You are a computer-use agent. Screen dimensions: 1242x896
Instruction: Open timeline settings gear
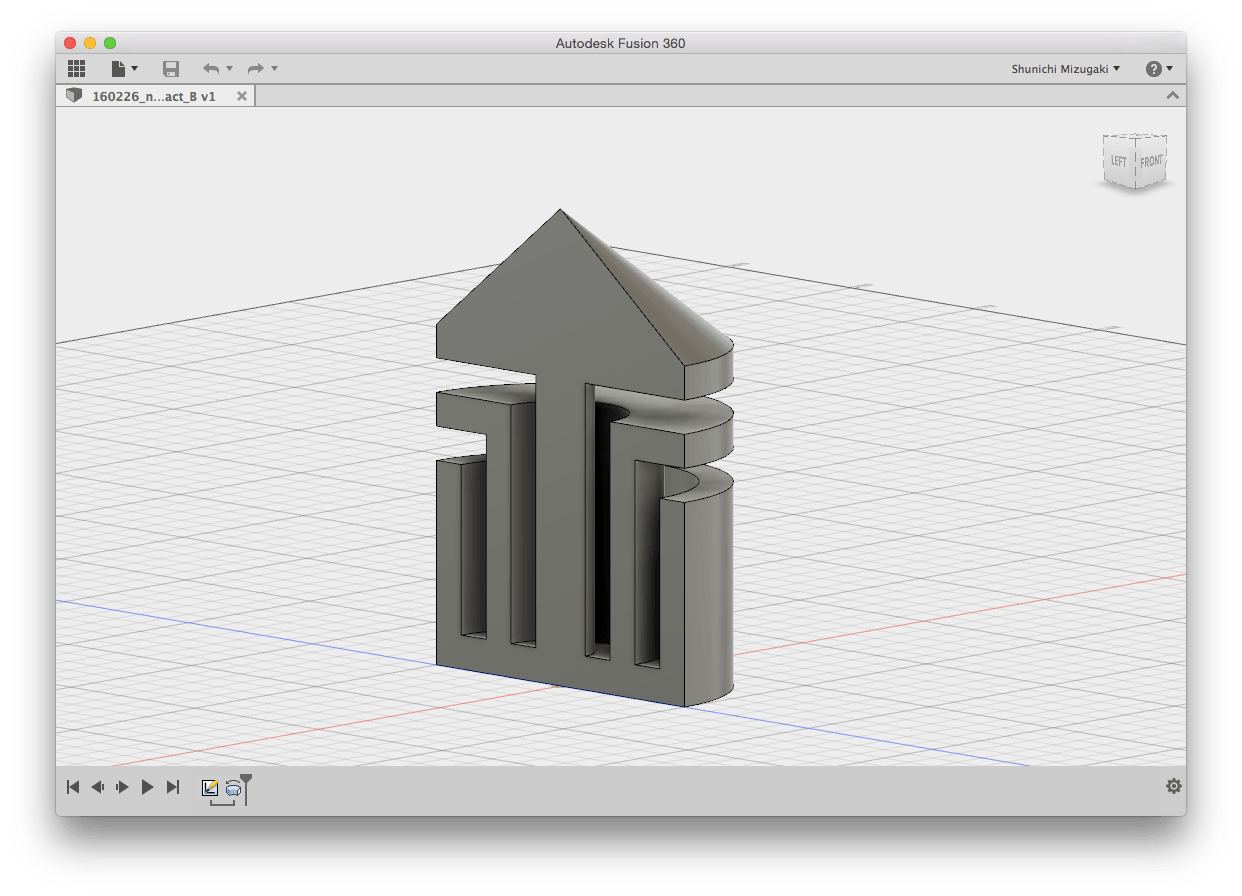pos(1174,786)
